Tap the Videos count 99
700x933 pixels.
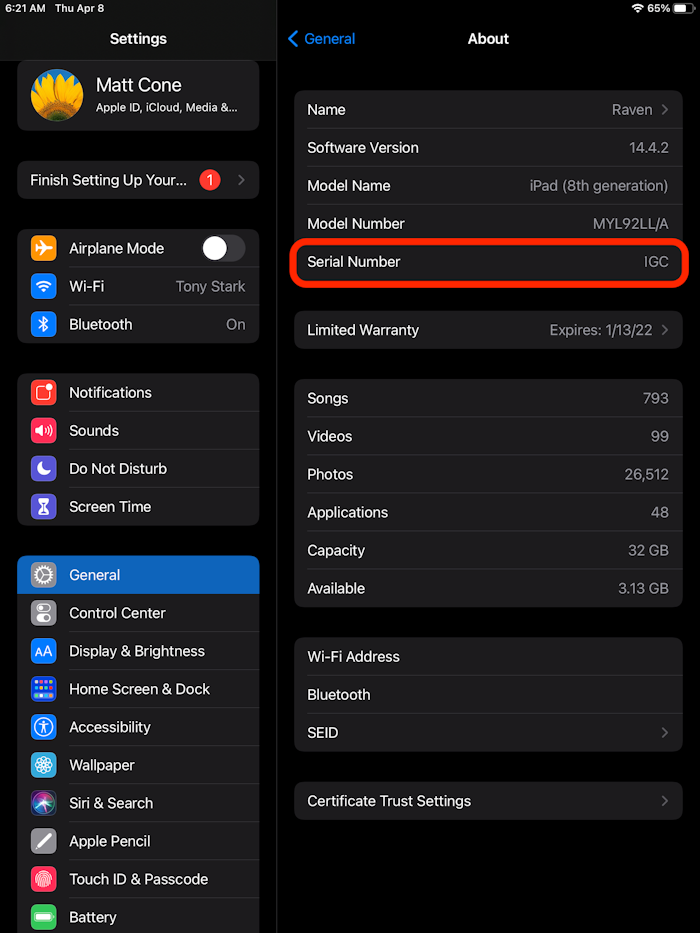coord(660,437)
